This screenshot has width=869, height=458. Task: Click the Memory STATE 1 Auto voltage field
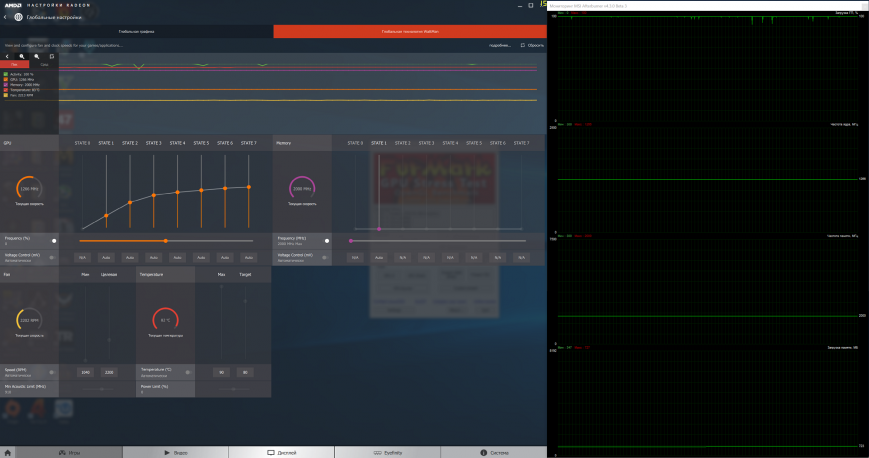pos(379,257)
